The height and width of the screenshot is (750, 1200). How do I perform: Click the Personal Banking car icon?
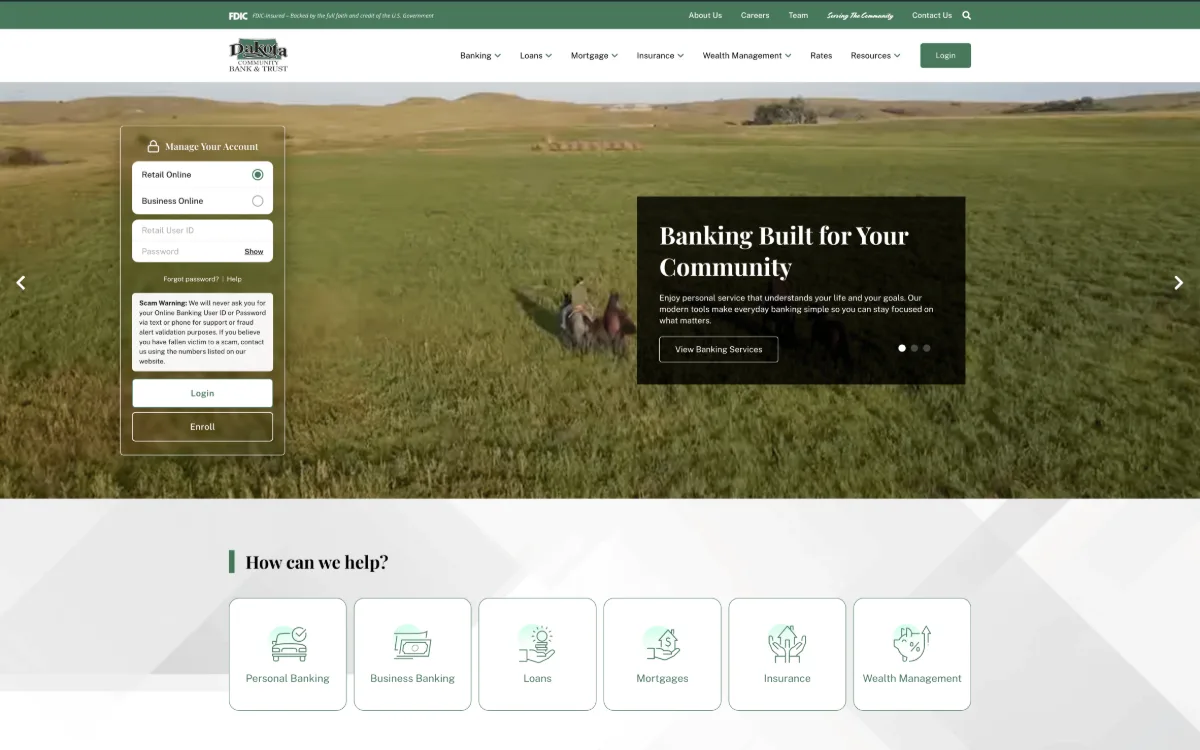point(288,644)
